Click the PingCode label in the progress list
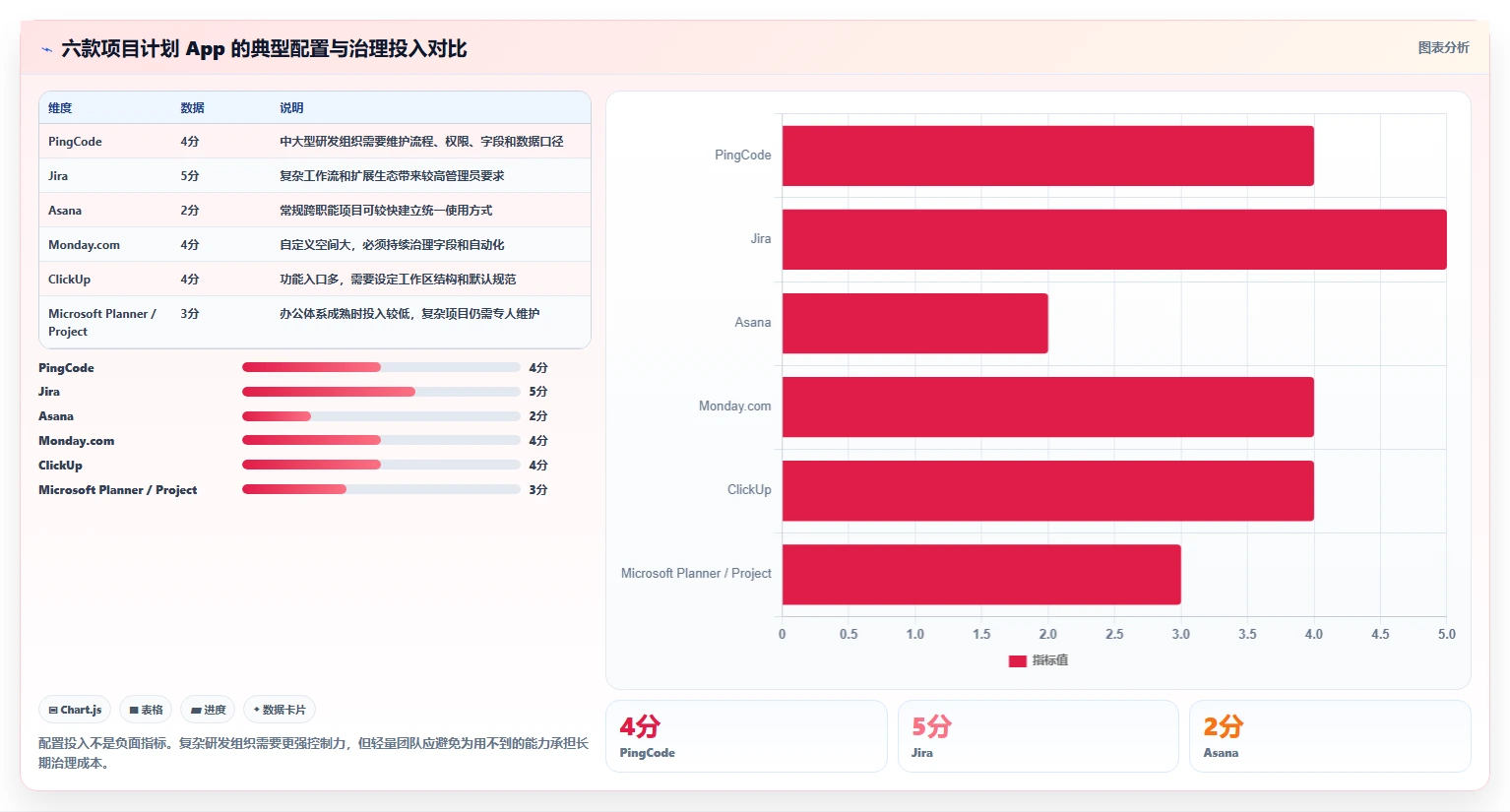This screenshot has height=812, width=1510. (x=66, y=368)
